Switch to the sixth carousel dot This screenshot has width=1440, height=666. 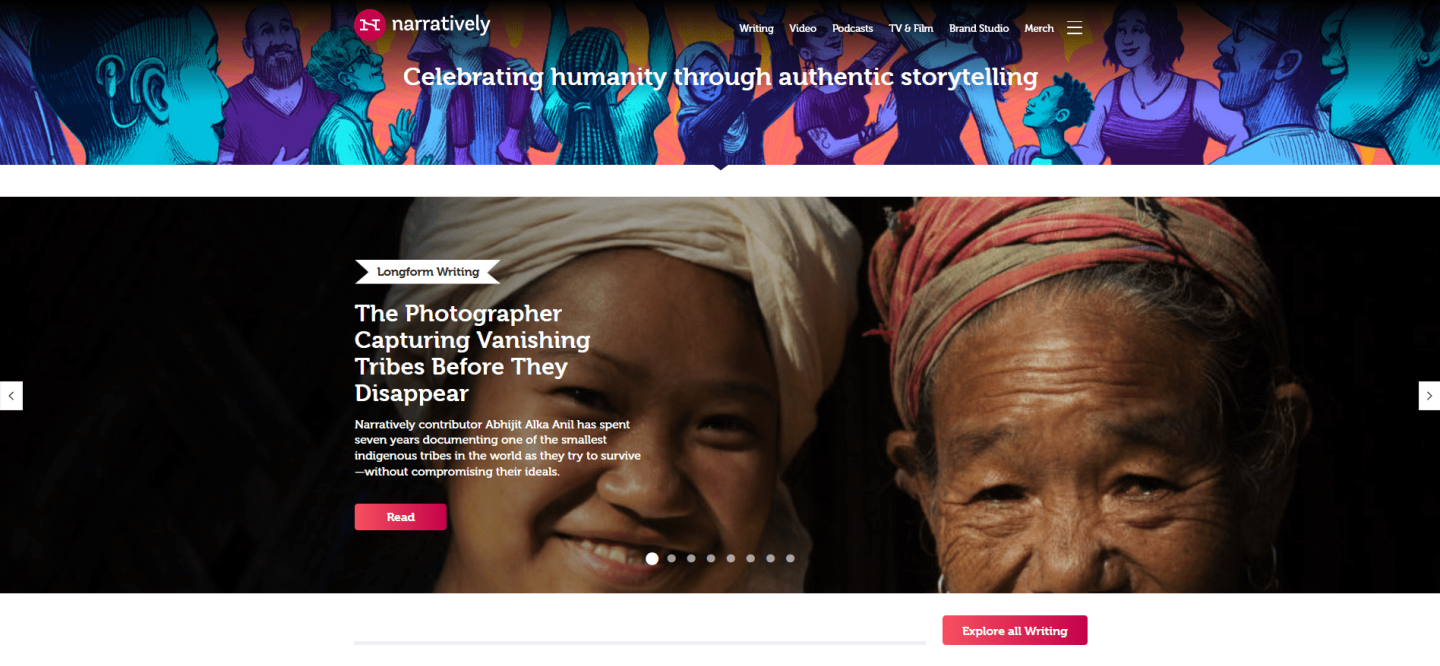point(751,559)
